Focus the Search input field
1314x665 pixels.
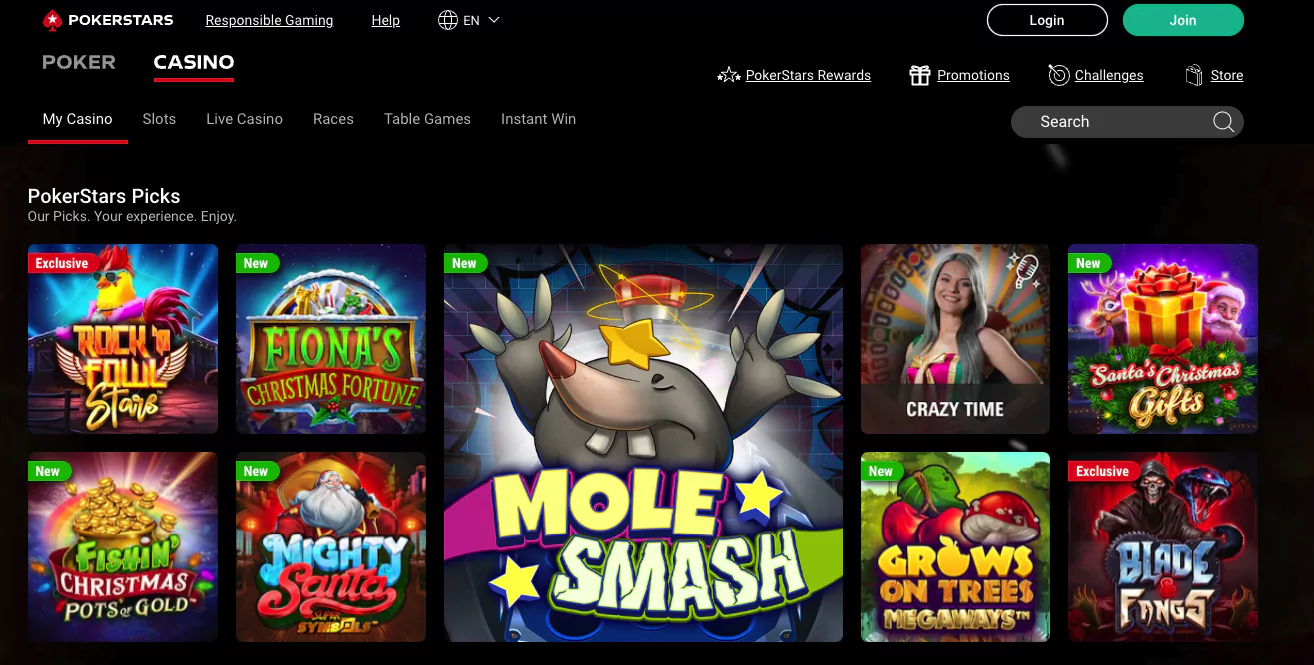[x=1127, y=122]
